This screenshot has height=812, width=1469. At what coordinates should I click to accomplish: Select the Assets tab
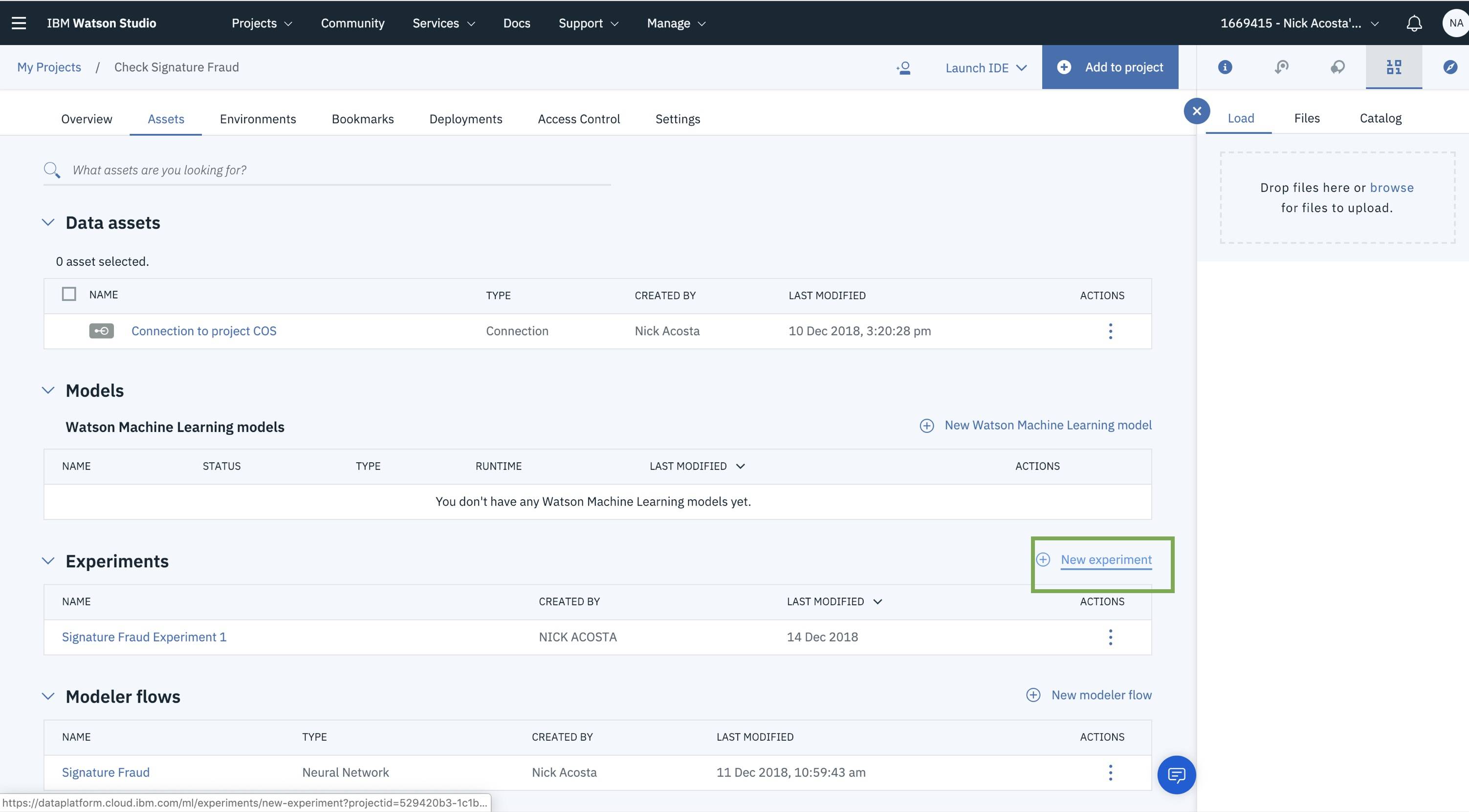[x=166, y=119]
